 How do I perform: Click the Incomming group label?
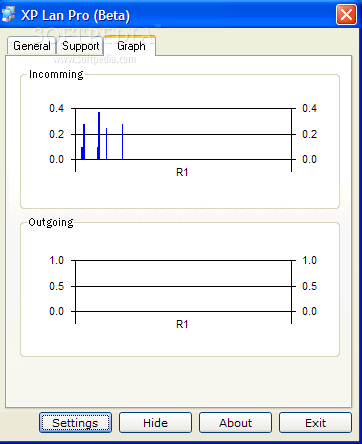(x=56, y=74)
